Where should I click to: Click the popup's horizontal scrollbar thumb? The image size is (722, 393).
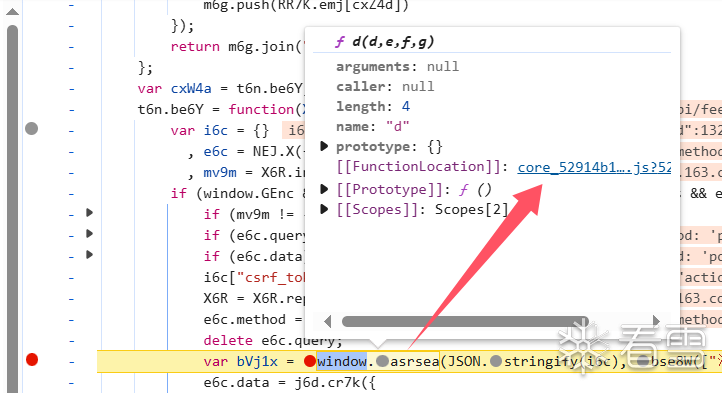pyautogui.click(x=465, y=321)
